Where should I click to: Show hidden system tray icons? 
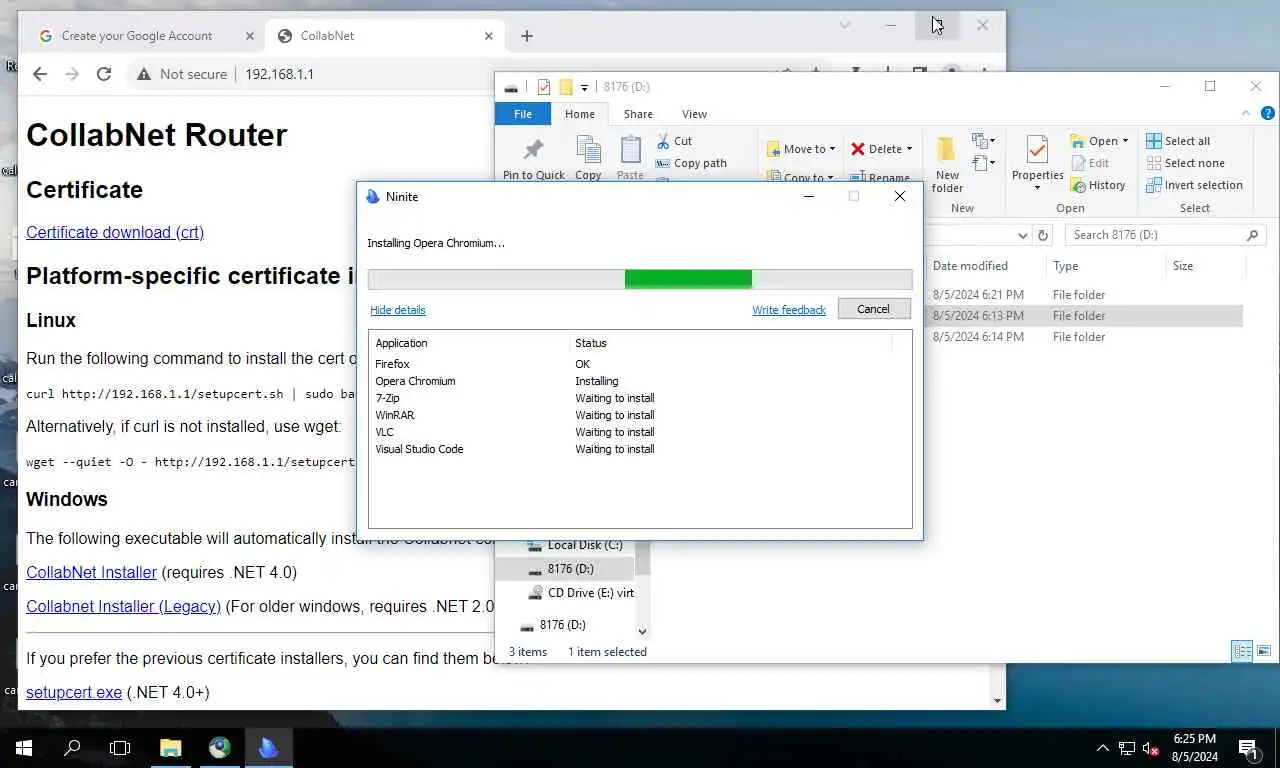pos(1103,748)
